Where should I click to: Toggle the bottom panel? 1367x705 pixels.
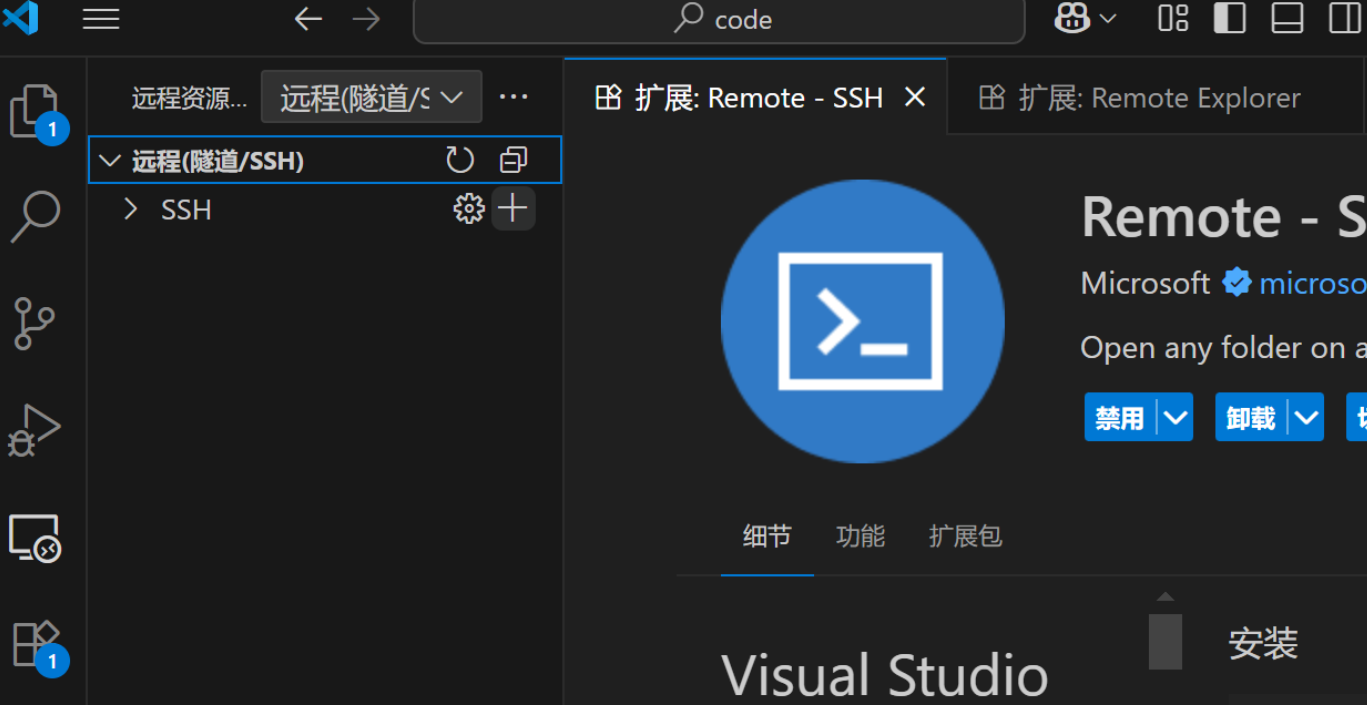tap(1287, 18)
